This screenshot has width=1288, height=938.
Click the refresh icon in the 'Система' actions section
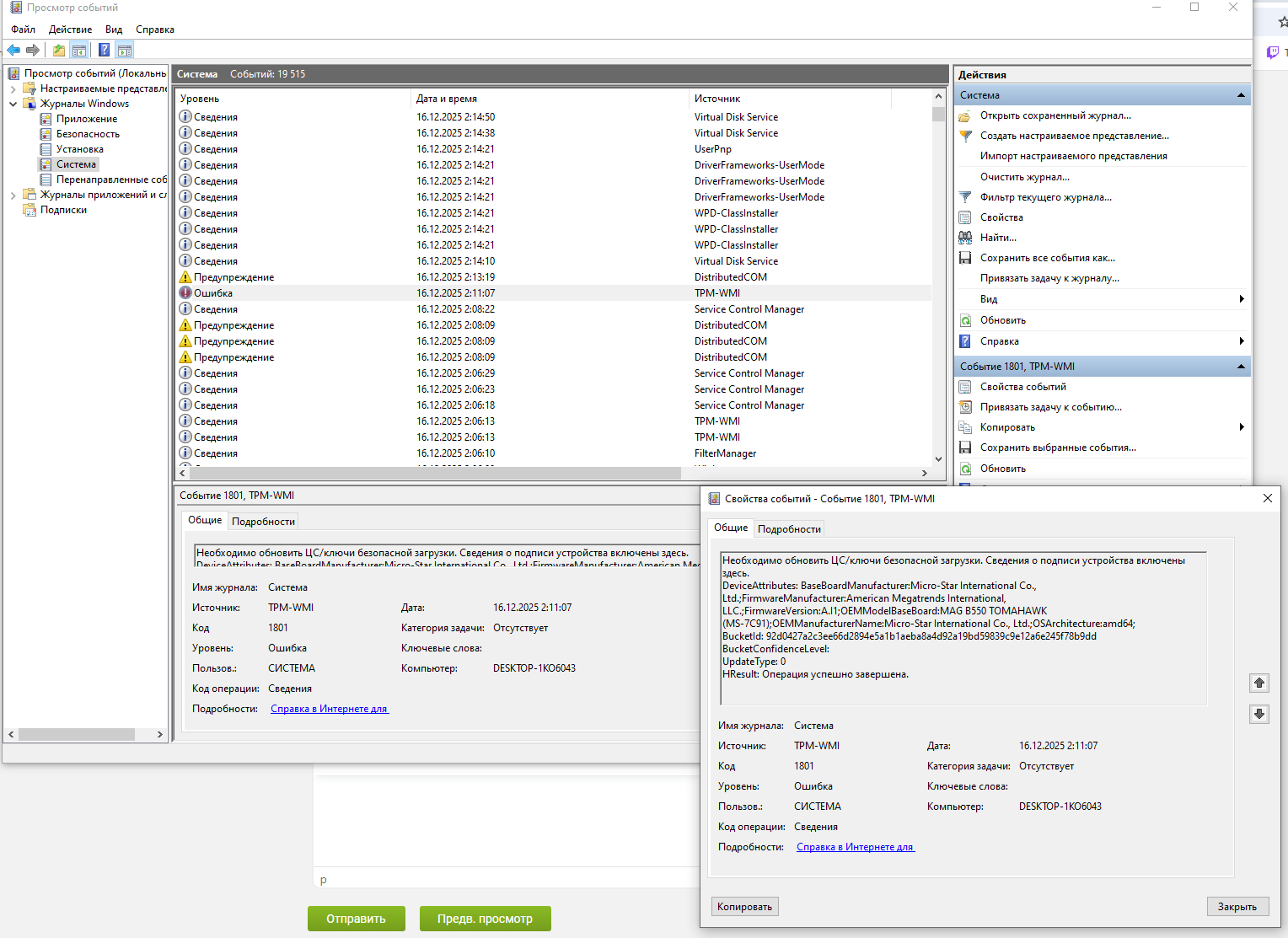pos(965,320)
